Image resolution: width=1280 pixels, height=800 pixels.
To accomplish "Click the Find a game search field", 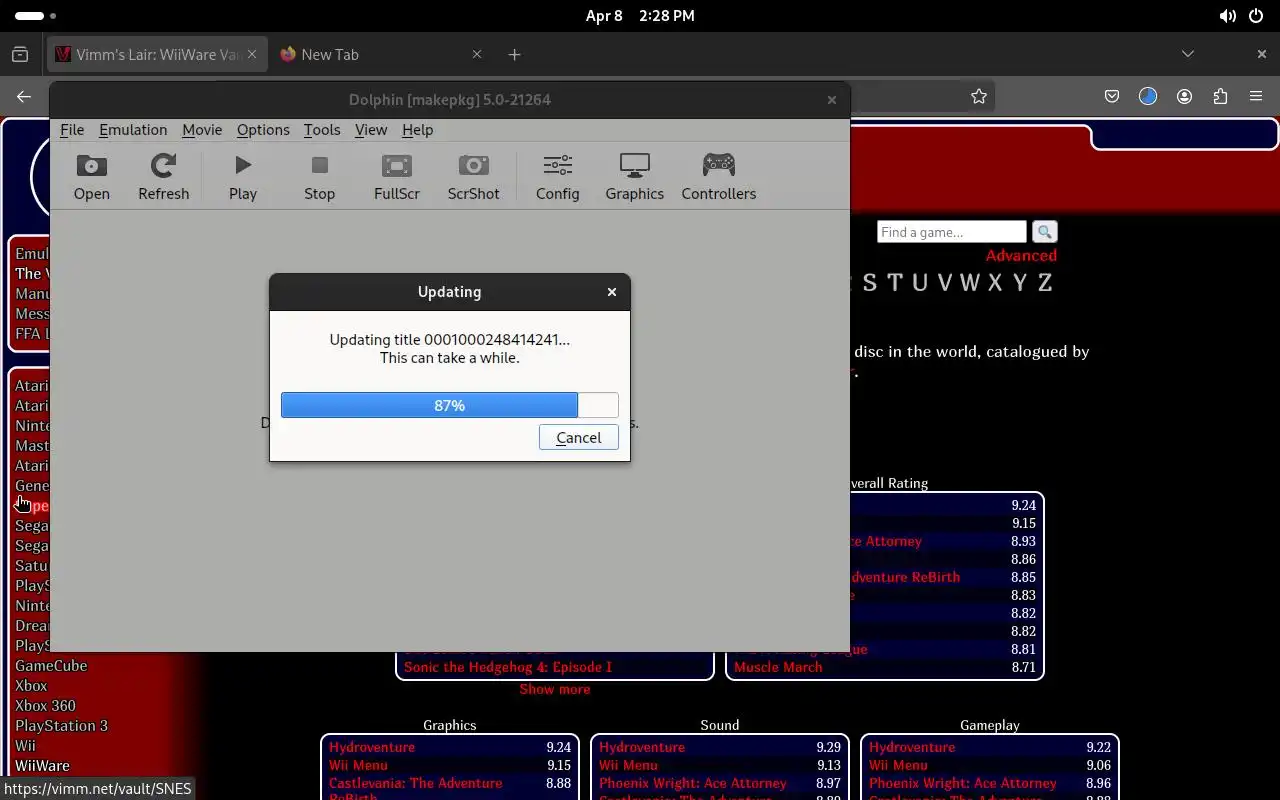I will (952, 232).
